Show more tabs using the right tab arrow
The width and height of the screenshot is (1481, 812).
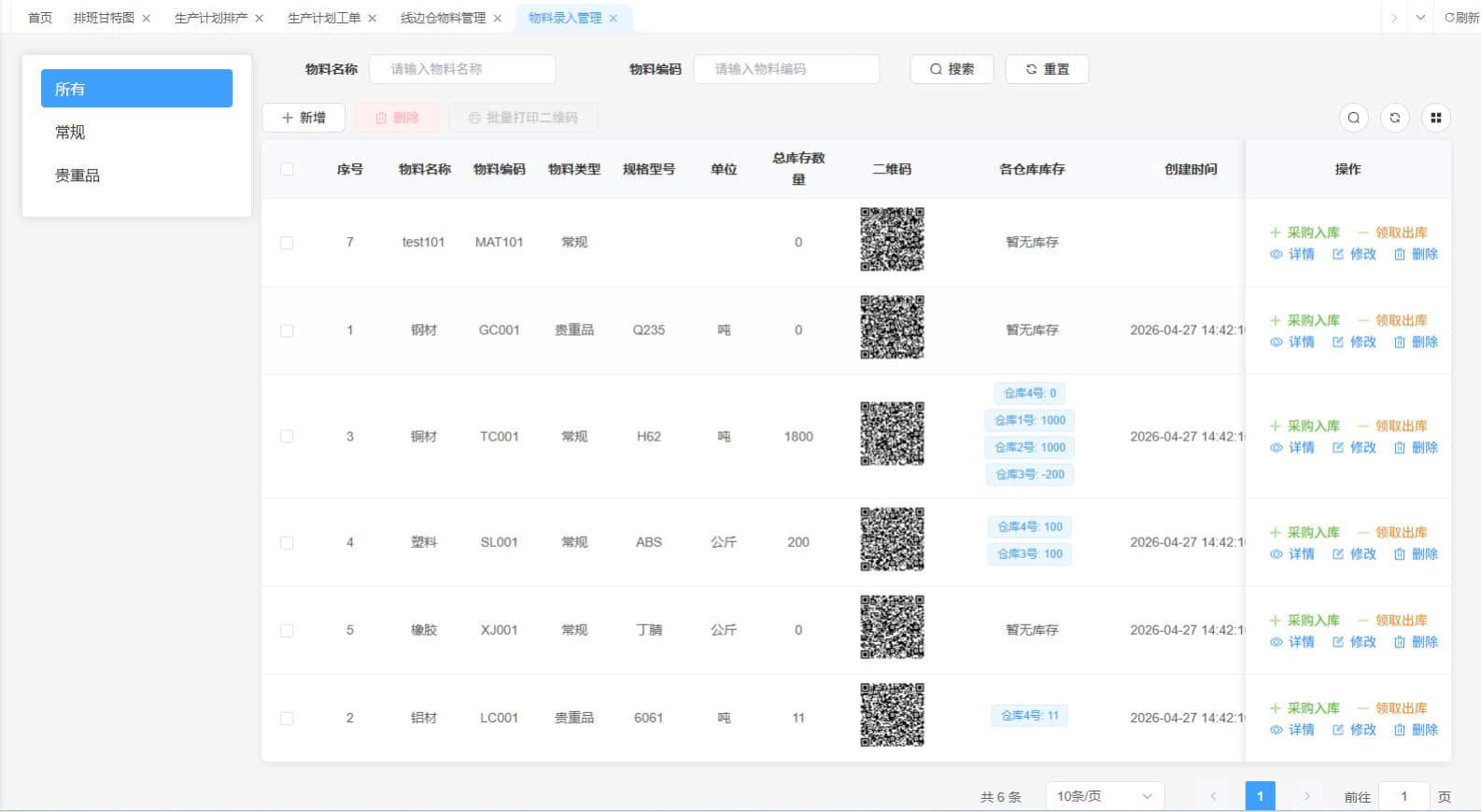1394,18
